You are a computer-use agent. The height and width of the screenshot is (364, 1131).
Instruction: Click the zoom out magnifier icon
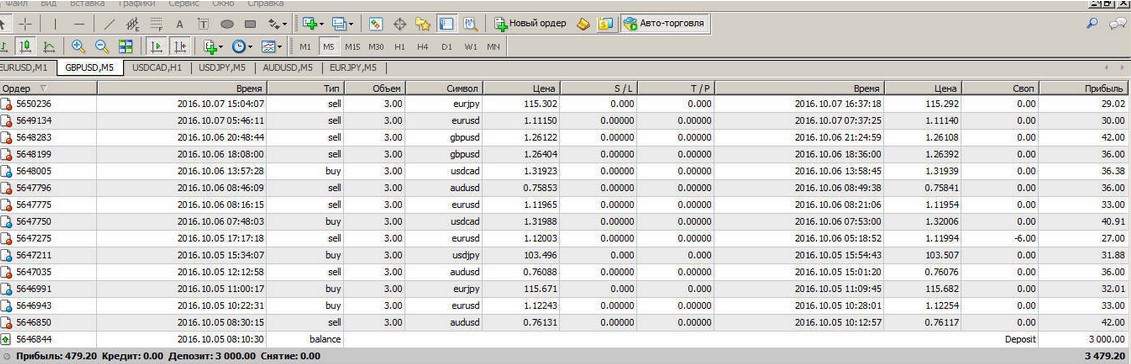(x=102, y=46)
